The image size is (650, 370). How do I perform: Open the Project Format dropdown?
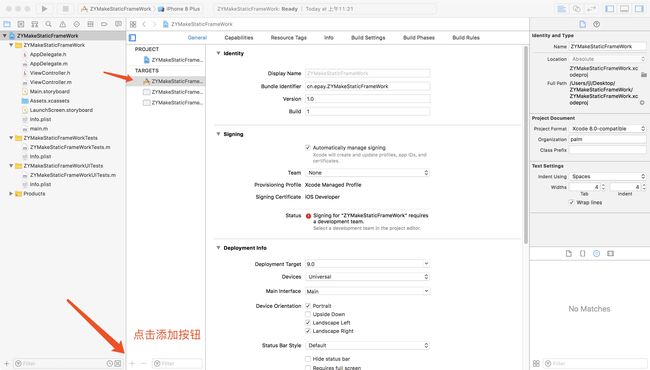point(607,129)
